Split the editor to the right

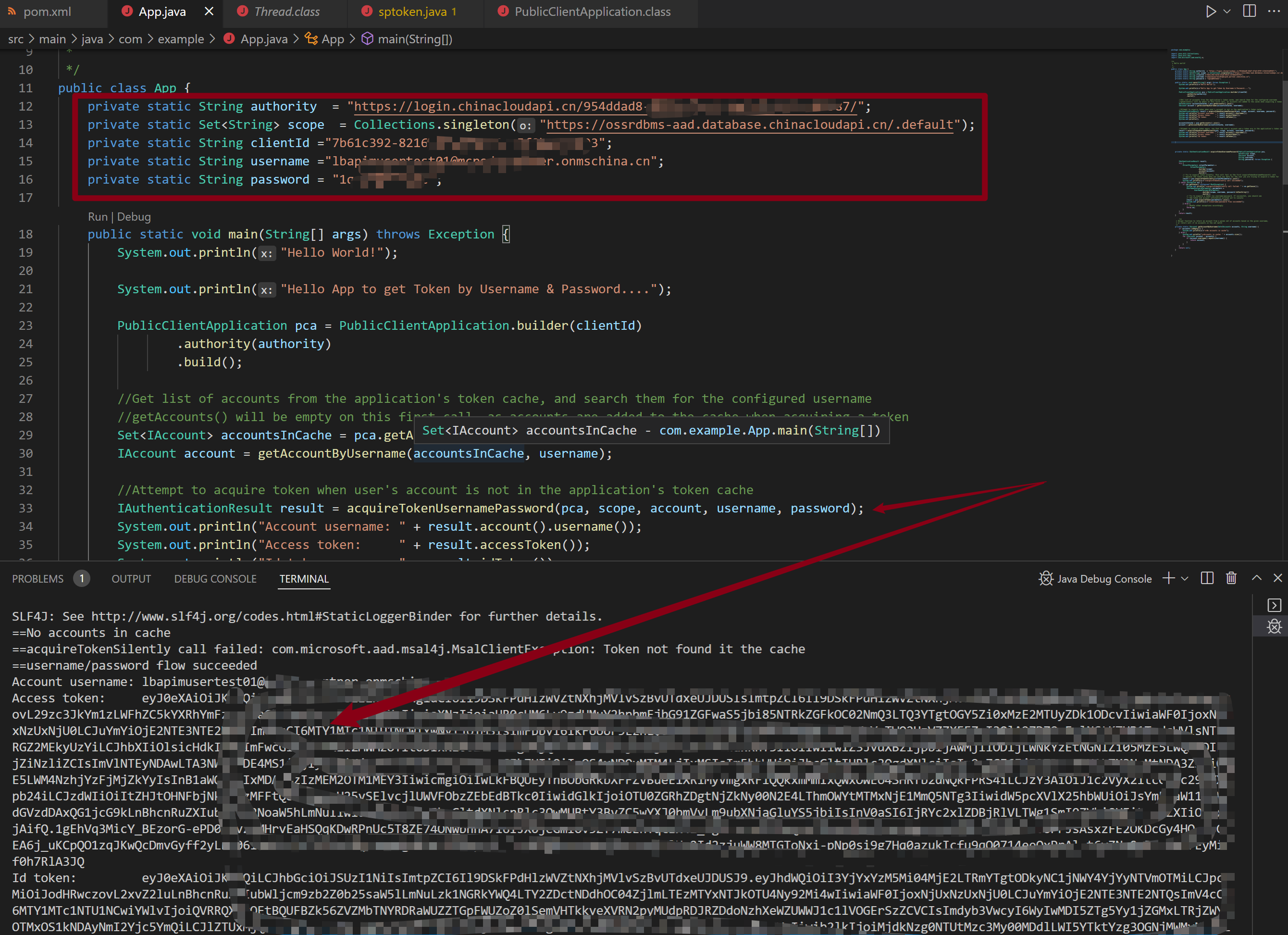pos(1250,12)
